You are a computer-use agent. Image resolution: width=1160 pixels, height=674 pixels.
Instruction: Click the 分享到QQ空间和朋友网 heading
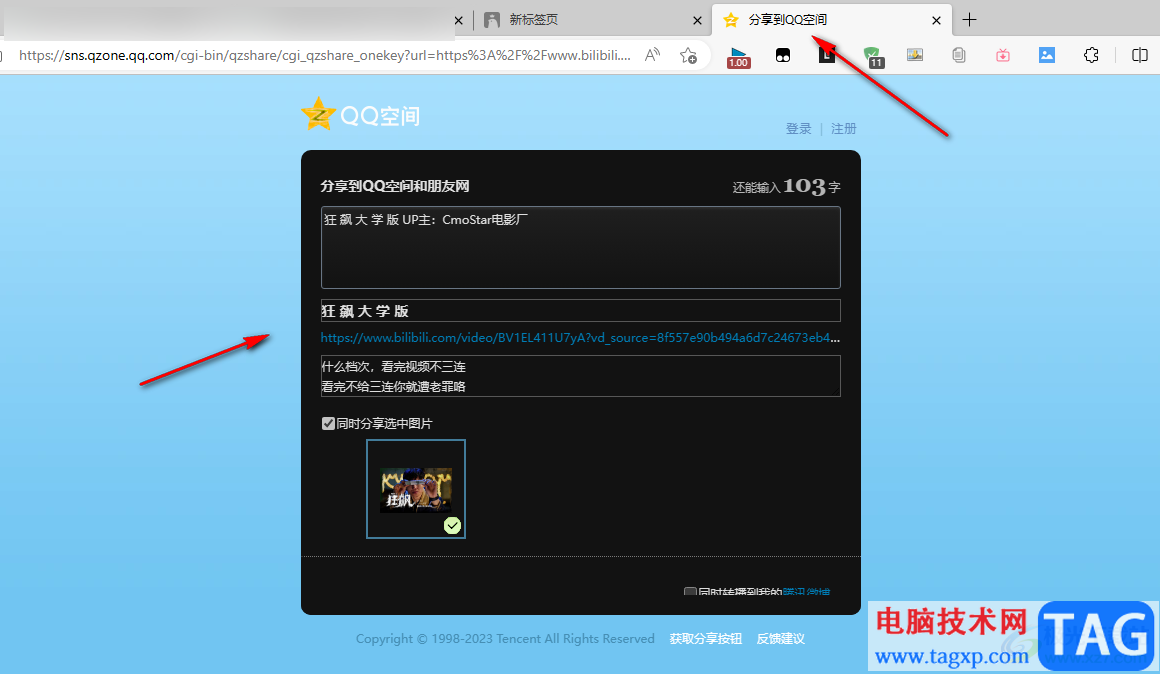[395, 186]
